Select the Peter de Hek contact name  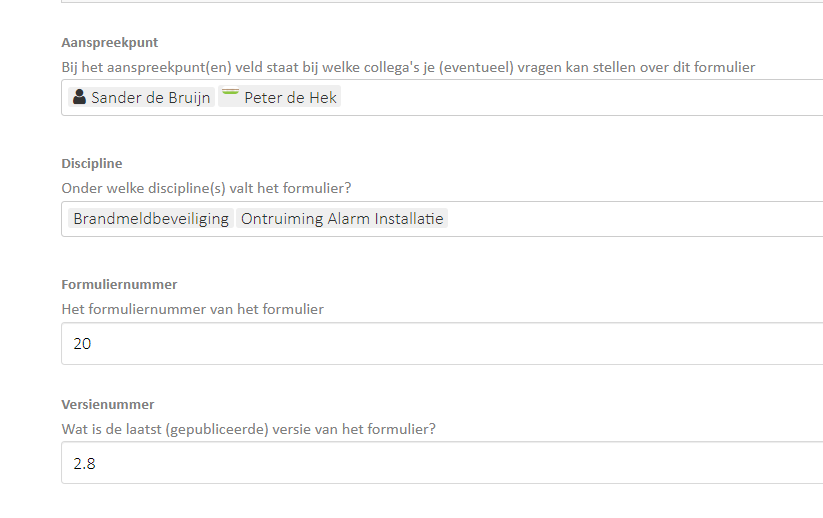[290, 98]
